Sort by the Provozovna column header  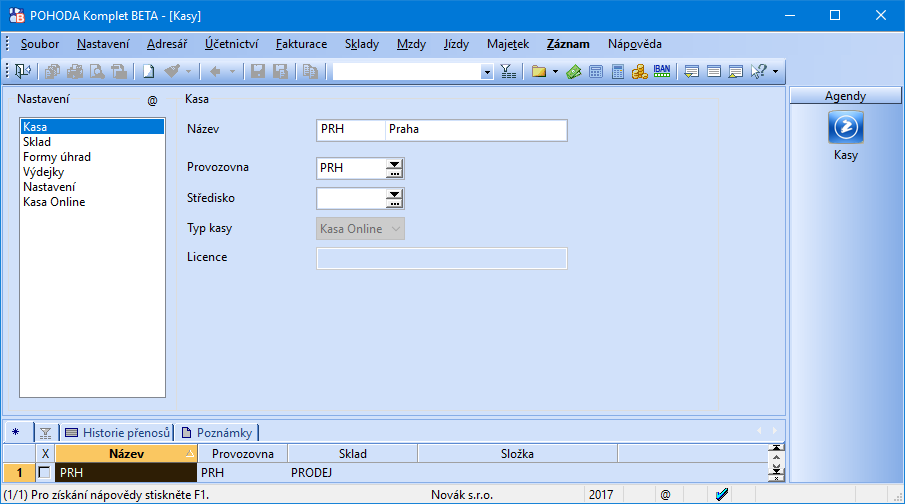point(242,454)
